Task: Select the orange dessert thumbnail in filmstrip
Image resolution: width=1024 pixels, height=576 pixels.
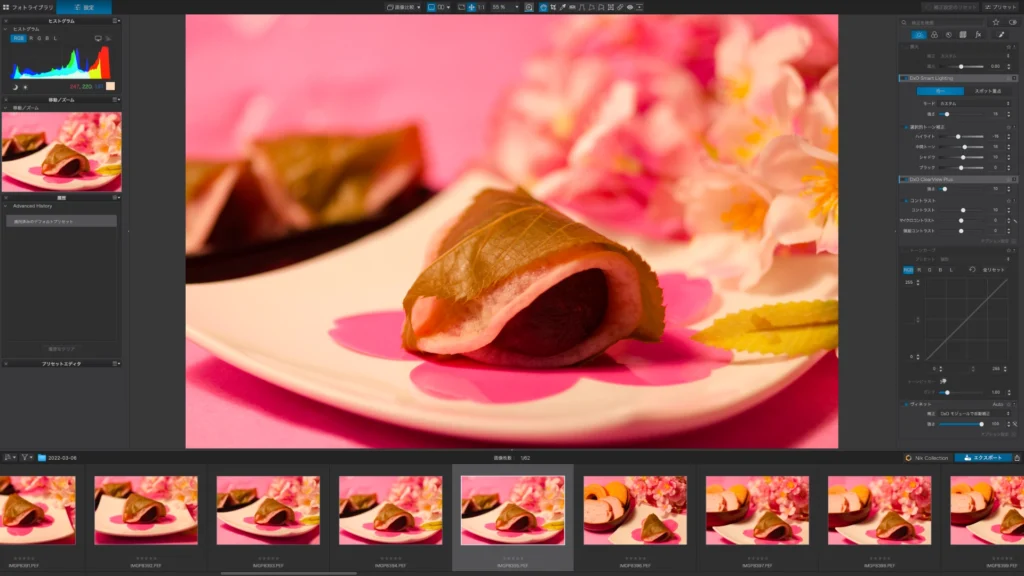Action: pyautogui.click(x=635, y=510)
